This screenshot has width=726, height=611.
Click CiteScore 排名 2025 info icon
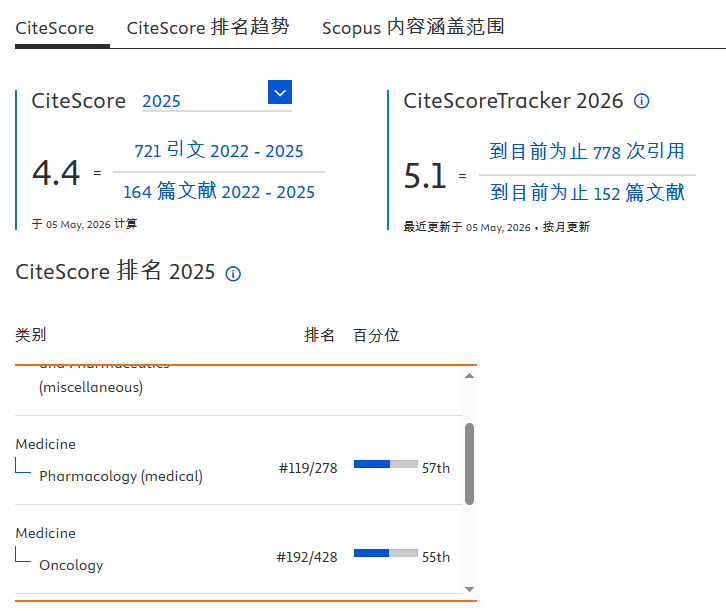233,274
